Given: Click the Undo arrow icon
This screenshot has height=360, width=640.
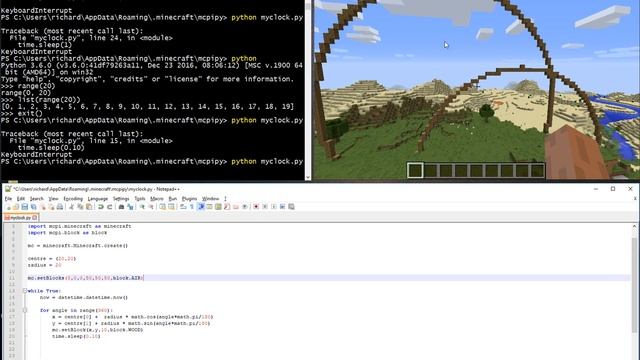Looking at the screenshot, I should pos(100,207).
